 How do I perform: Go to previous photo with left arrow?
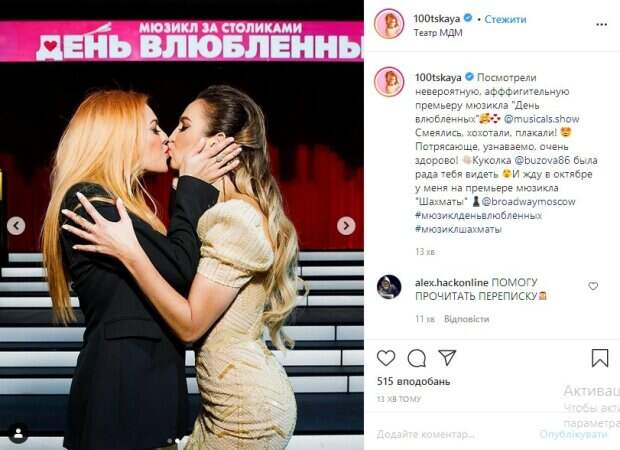point(16,226)
